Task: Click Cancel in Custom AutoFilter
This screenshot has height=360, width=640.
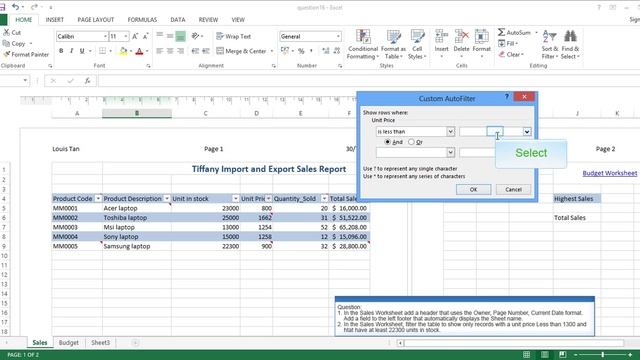Action: (513, 189)
